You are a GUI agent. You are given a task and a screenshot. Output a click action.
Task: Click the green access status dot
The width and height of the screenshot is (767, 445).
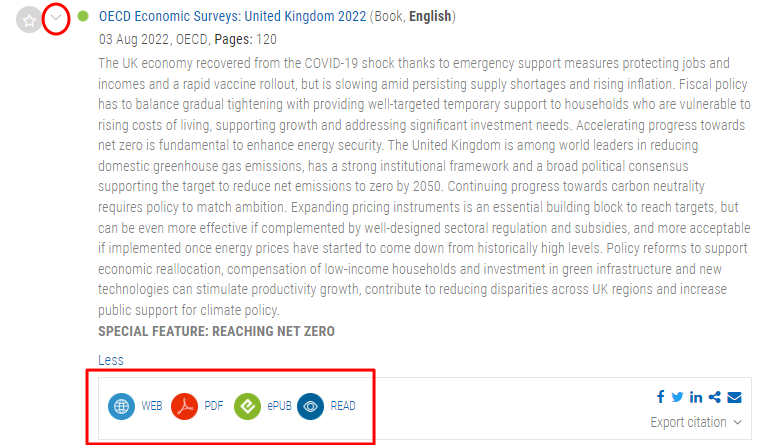[x=83, y=16]
